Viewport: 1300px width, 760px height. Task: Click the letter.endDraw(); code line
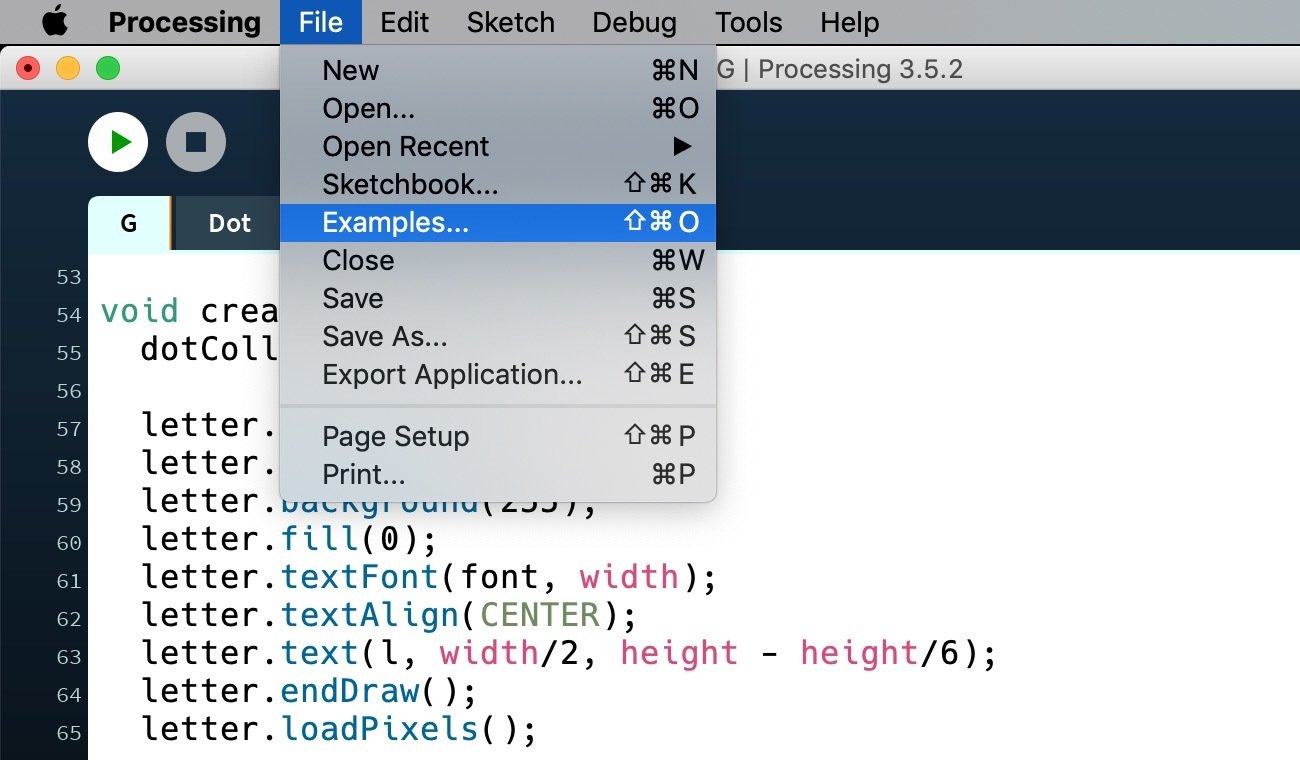(x=310, y=692)
